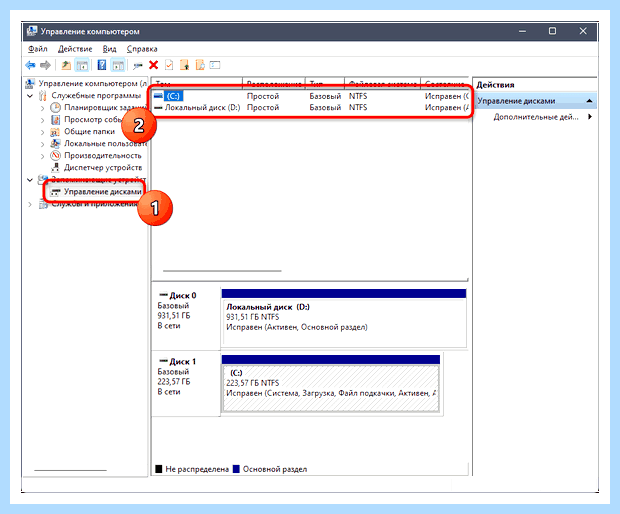The width and height of the screenshot is (620, 514).
Task: Sort by the Том column header
Action: coord(197,83)
